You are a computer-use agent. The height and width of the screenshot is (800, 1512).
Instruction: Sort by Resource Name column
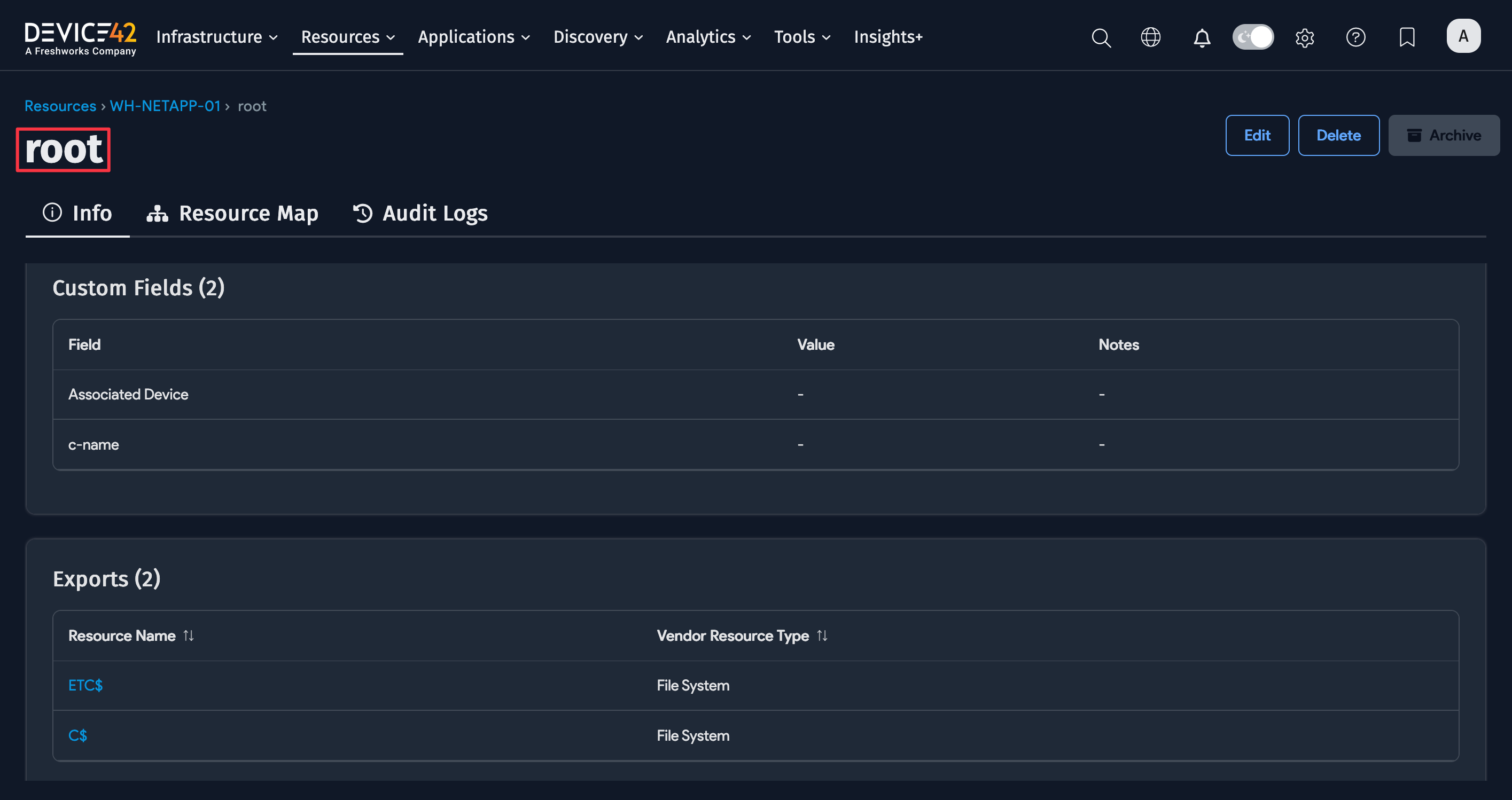click(x=188, y=636)
